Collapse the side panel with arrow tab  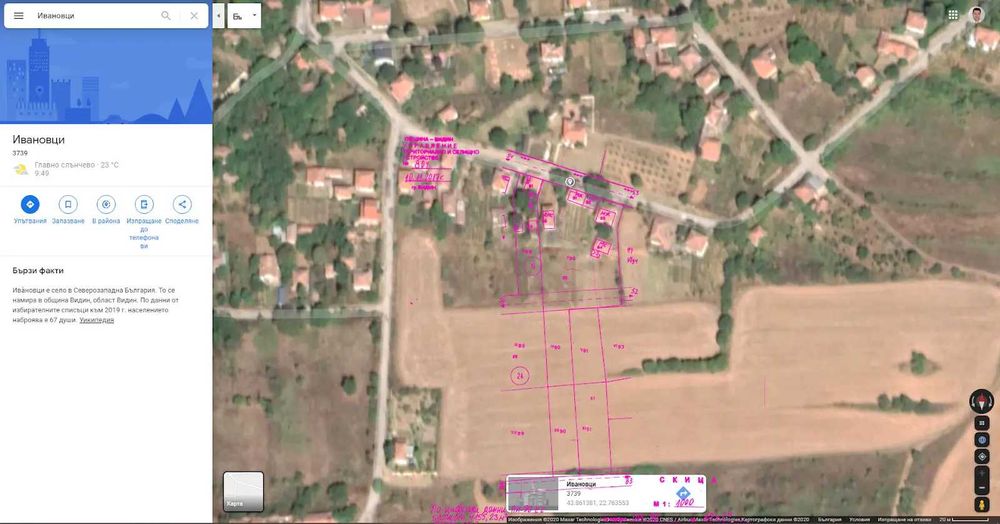tap(219, 15)
